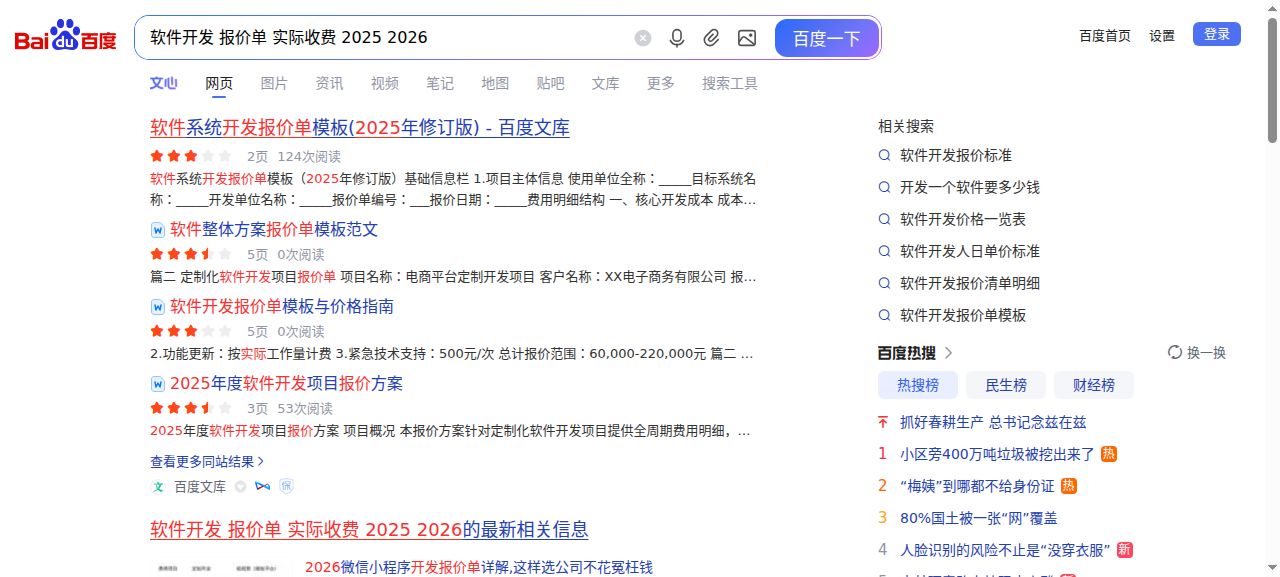Click the Baidu logo
Screen dimensions: 1280x577
pos(65,38)
